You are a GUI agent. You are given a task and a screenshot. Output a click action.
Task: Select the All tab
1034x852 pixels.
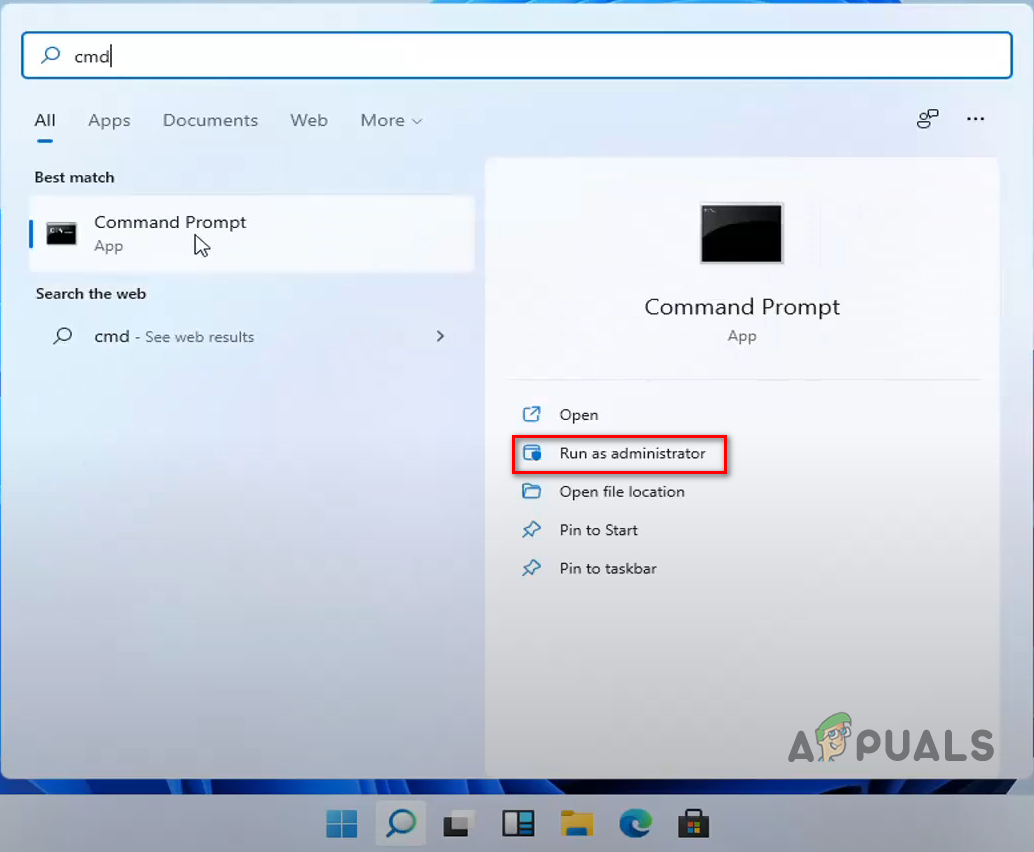[45, 121]
